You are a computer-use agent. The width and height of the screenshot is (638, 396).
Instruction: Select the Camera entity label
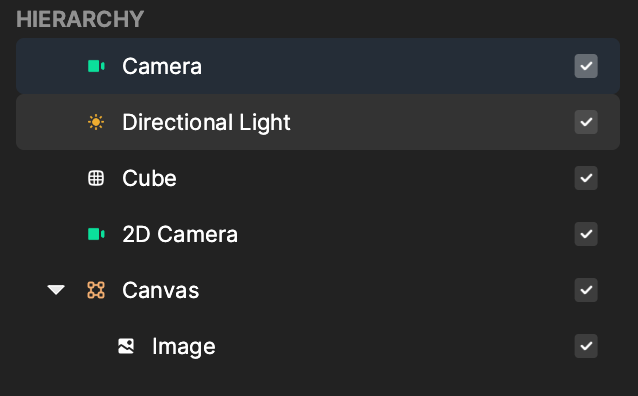click(162, 66)
